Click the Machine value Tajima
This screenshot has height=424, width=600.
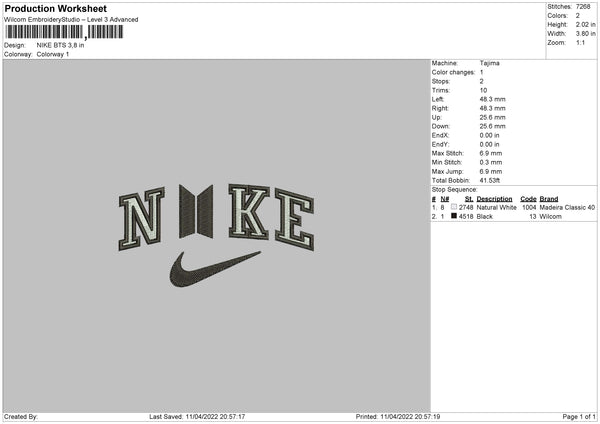click(x=489, y=63)
